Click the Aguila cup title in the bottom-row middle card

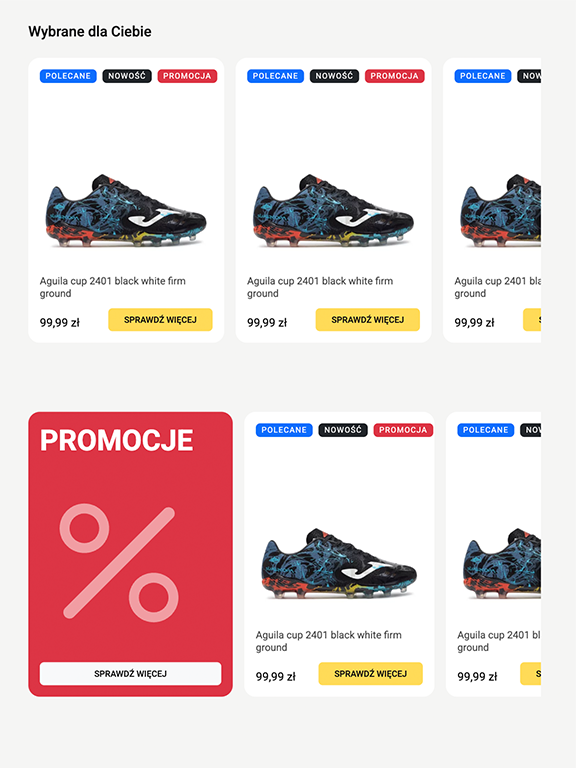(329, 641)
